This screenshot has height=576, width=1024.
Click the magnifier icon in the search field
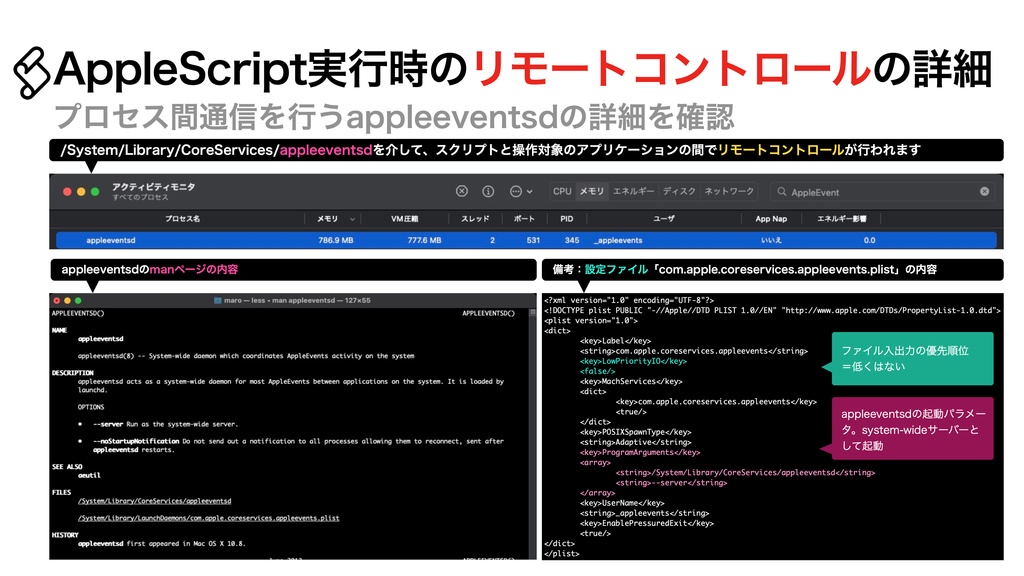(x=782, y=192)
